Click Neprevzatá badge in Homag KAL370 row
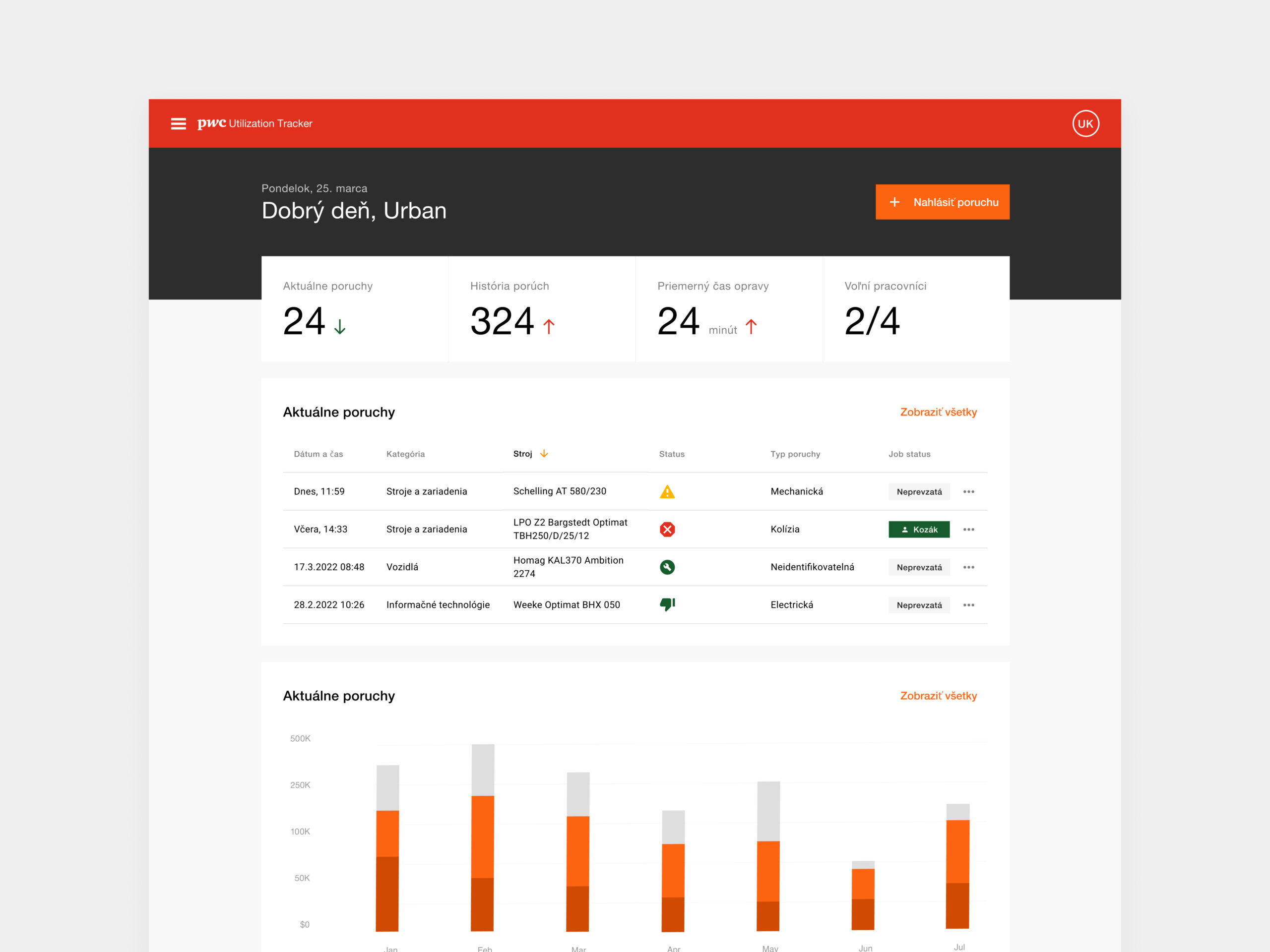The height and width of the screenshot is (952, 1270). click(x=918, y=567)
